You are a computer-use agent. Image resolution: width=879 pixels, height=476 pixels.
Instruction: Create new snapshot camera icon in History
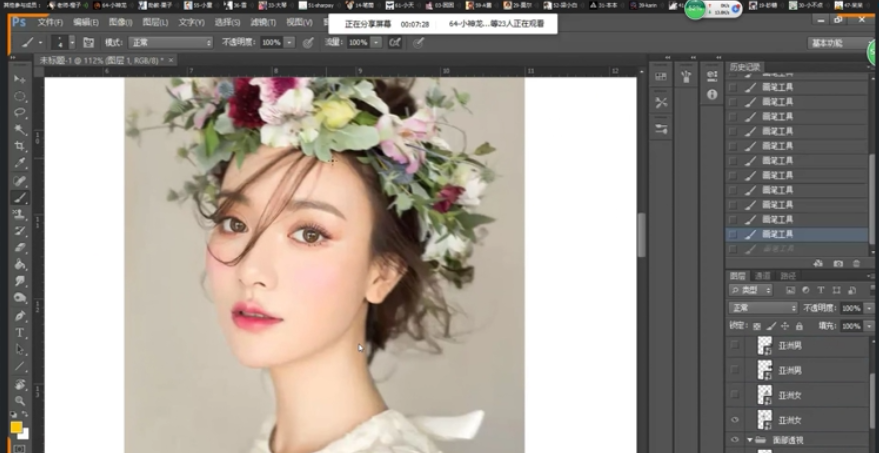point(838,264)
